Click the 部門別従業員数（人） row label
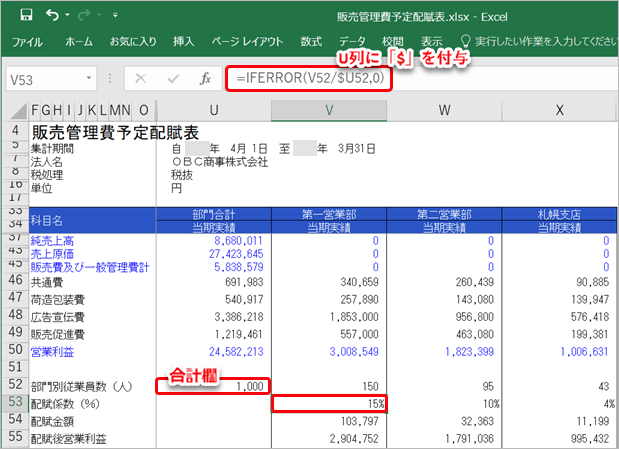 81,387
